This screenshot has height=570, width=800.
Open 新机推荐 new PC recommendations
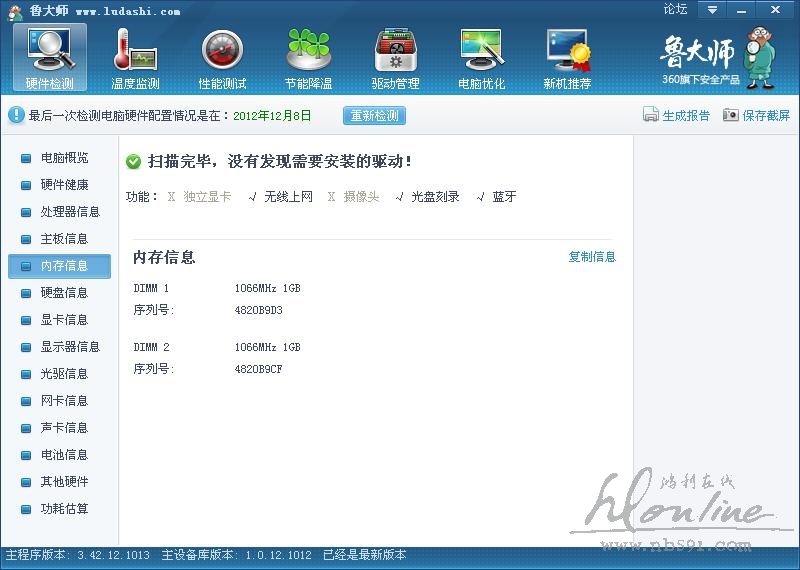(x=567, y=56)
